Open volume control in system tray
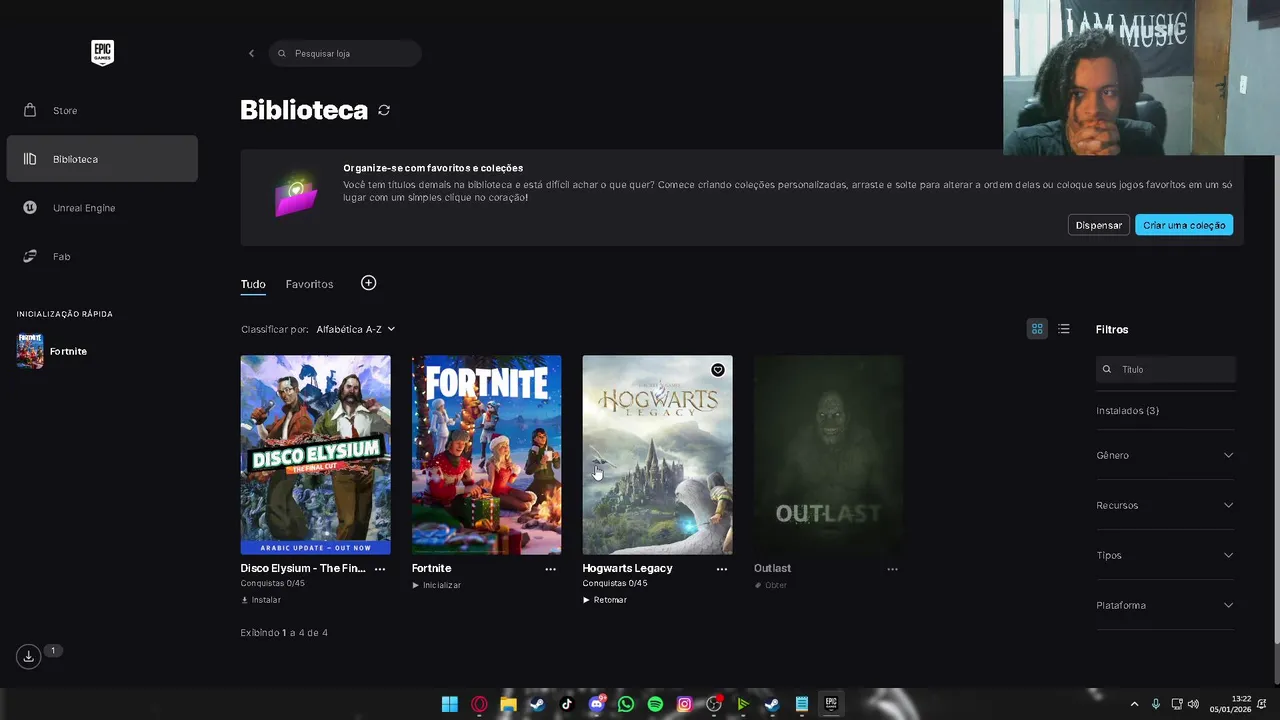The image size is (1280, 720). tap(1192, 704)
